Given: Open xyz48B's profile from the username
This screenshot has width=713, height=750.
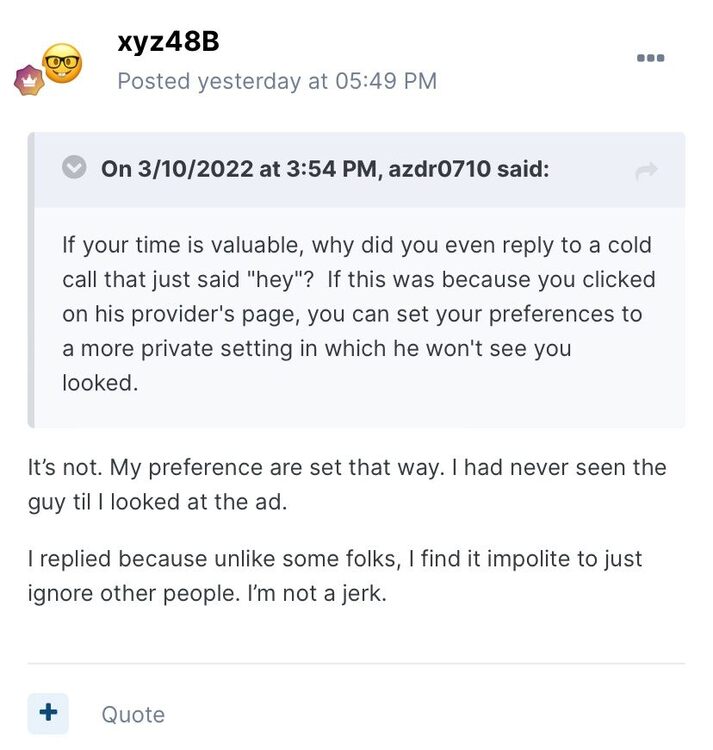Looking at the screenshot, I should point(168,42).
